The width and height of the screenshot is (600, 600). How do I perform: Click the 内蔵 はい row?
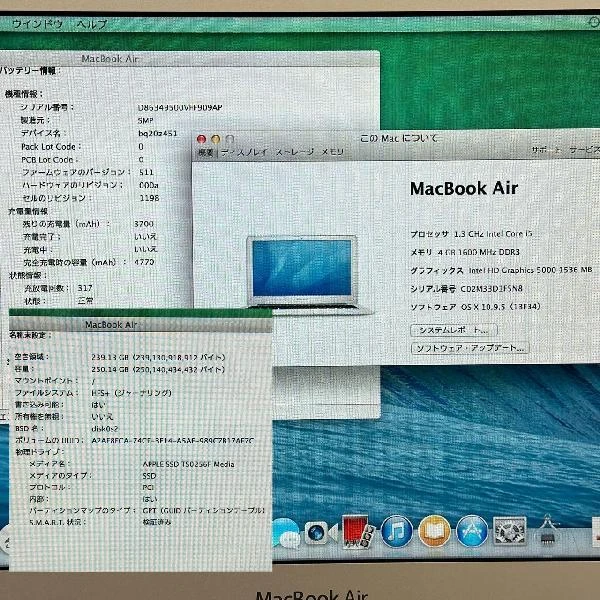click(93, 499)
